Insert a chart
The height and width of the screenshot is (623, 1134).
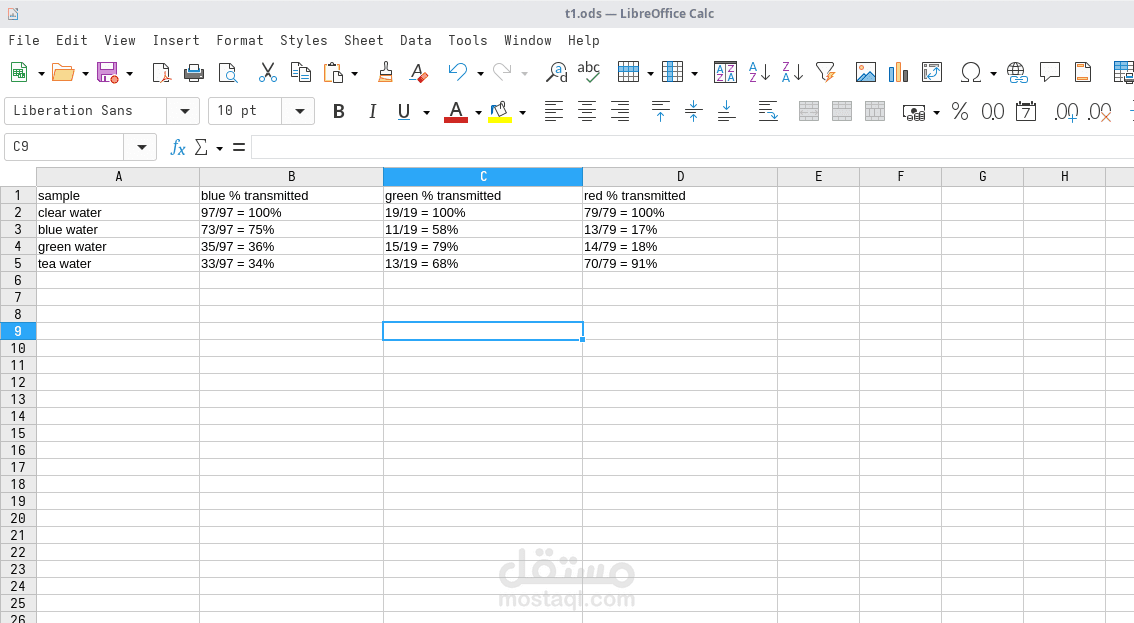(x=898, y=72)
